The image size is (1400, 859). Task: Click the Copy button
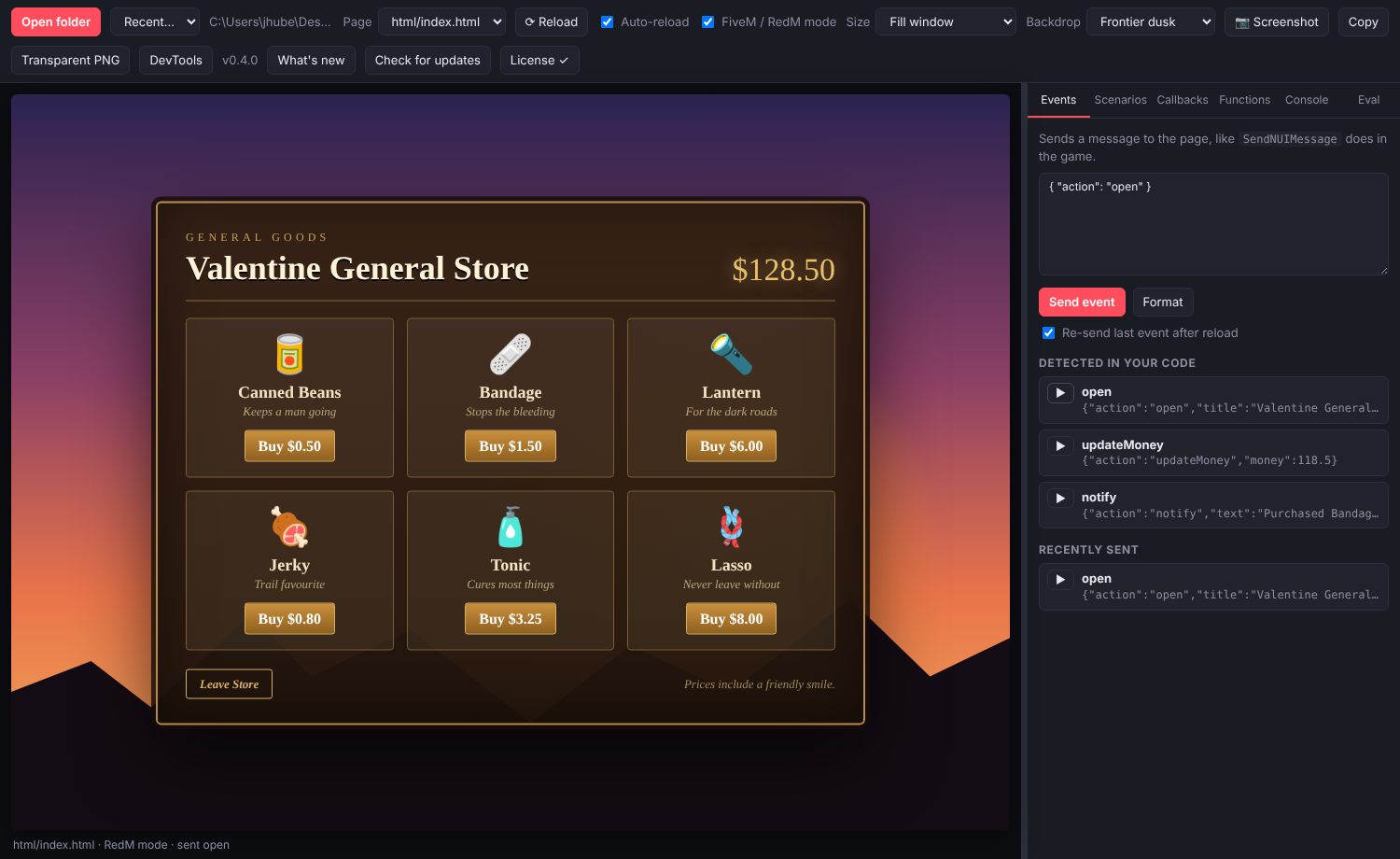click(x=1364, y=21)
